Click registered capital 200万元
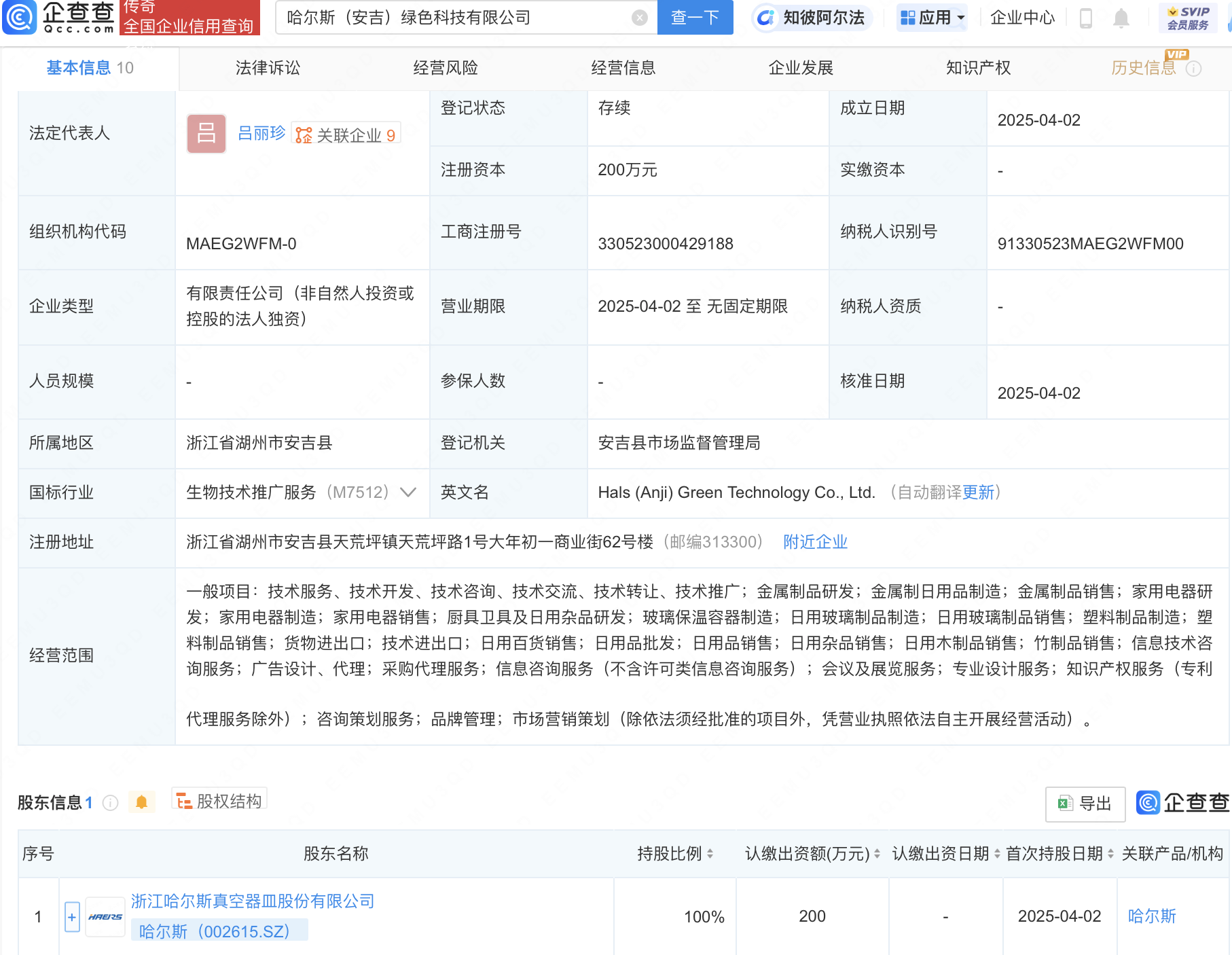The image size is (1232, 955). (628, 170)
